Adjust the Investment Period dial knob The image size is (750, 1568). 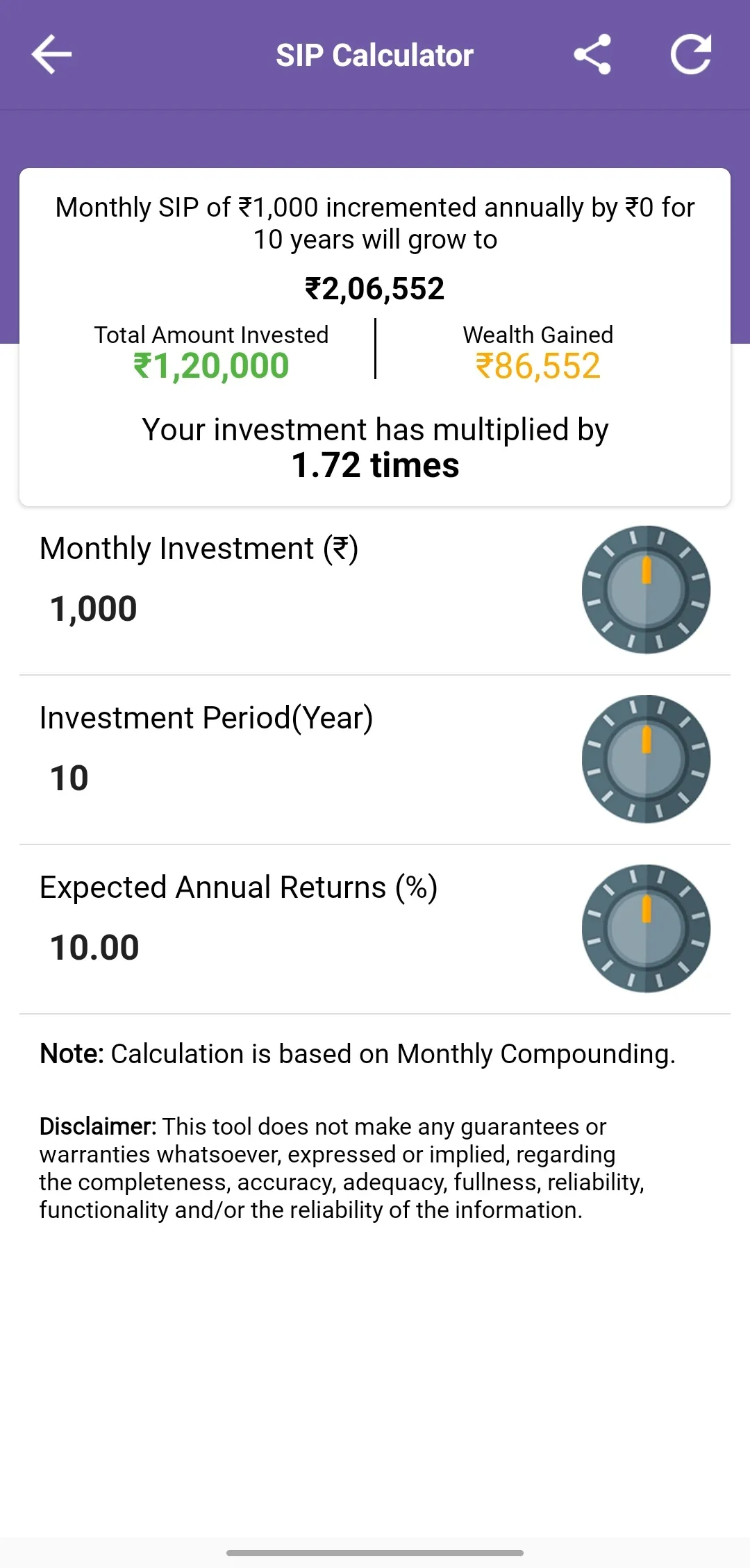[646, 759]
